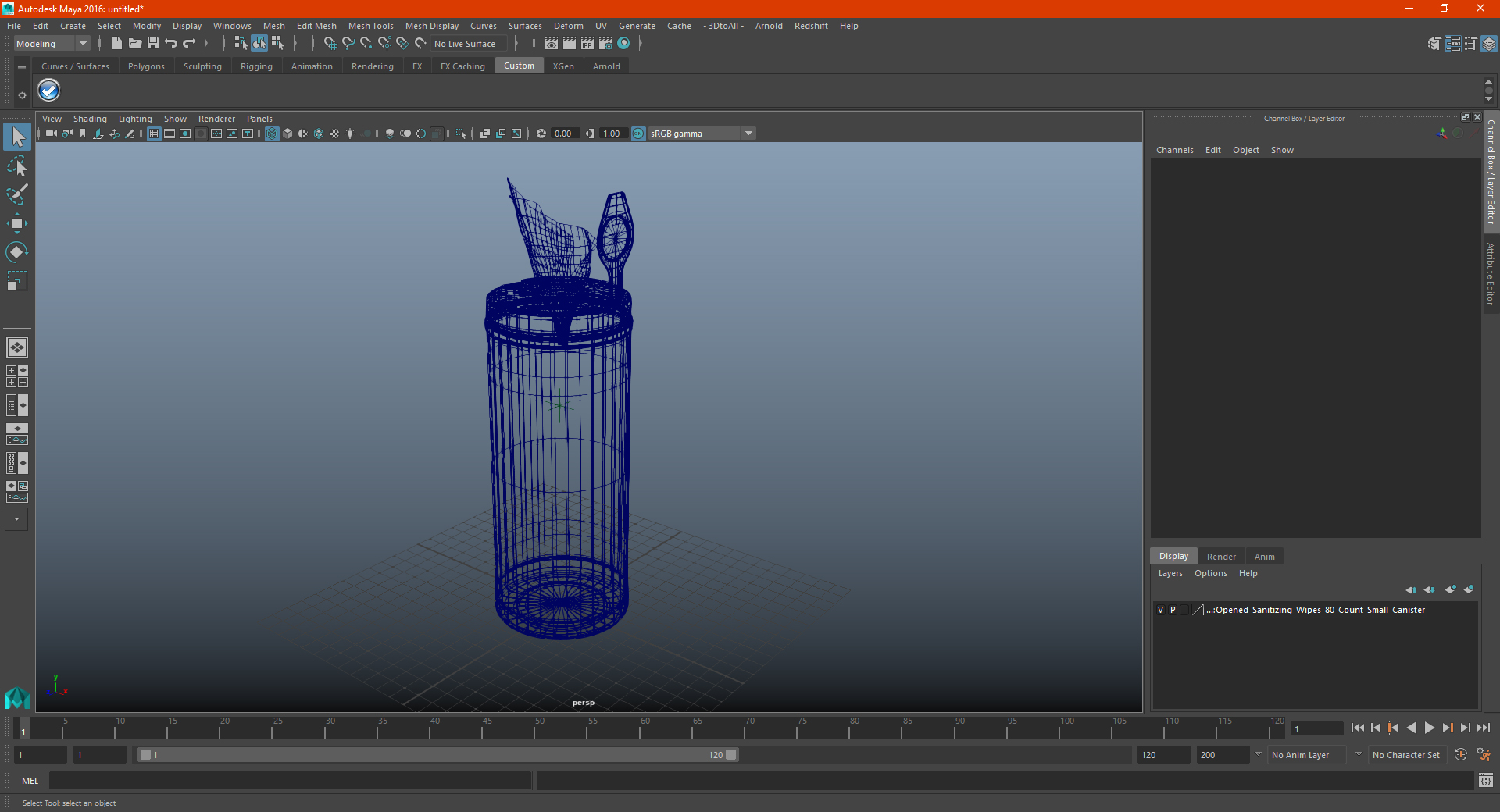Viewport: 1500px width, 812px height.
Task: Open the viewport Shading menu
Action: tap(90, 119)
